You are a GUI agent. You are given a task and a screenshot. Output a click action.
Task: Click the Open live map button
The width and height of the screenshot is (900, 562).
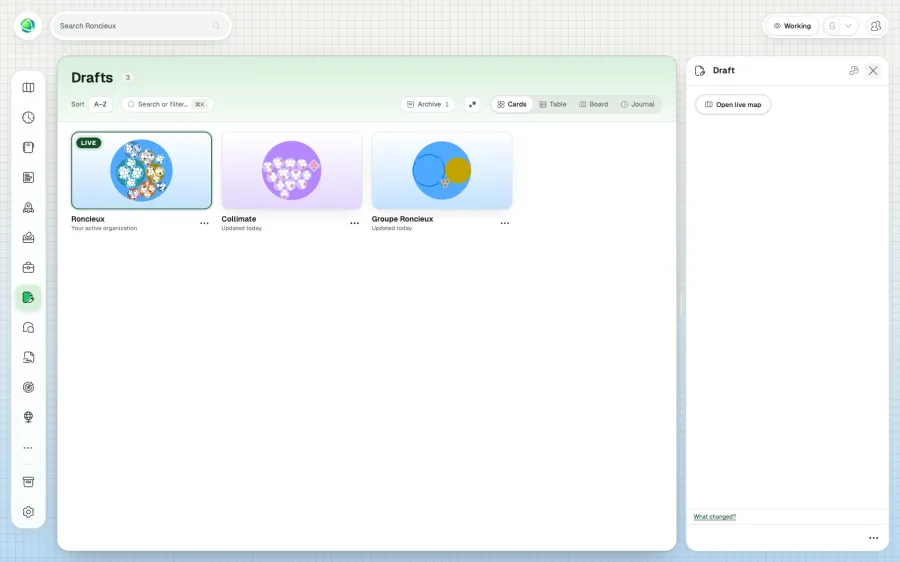(x=733, y=104)
